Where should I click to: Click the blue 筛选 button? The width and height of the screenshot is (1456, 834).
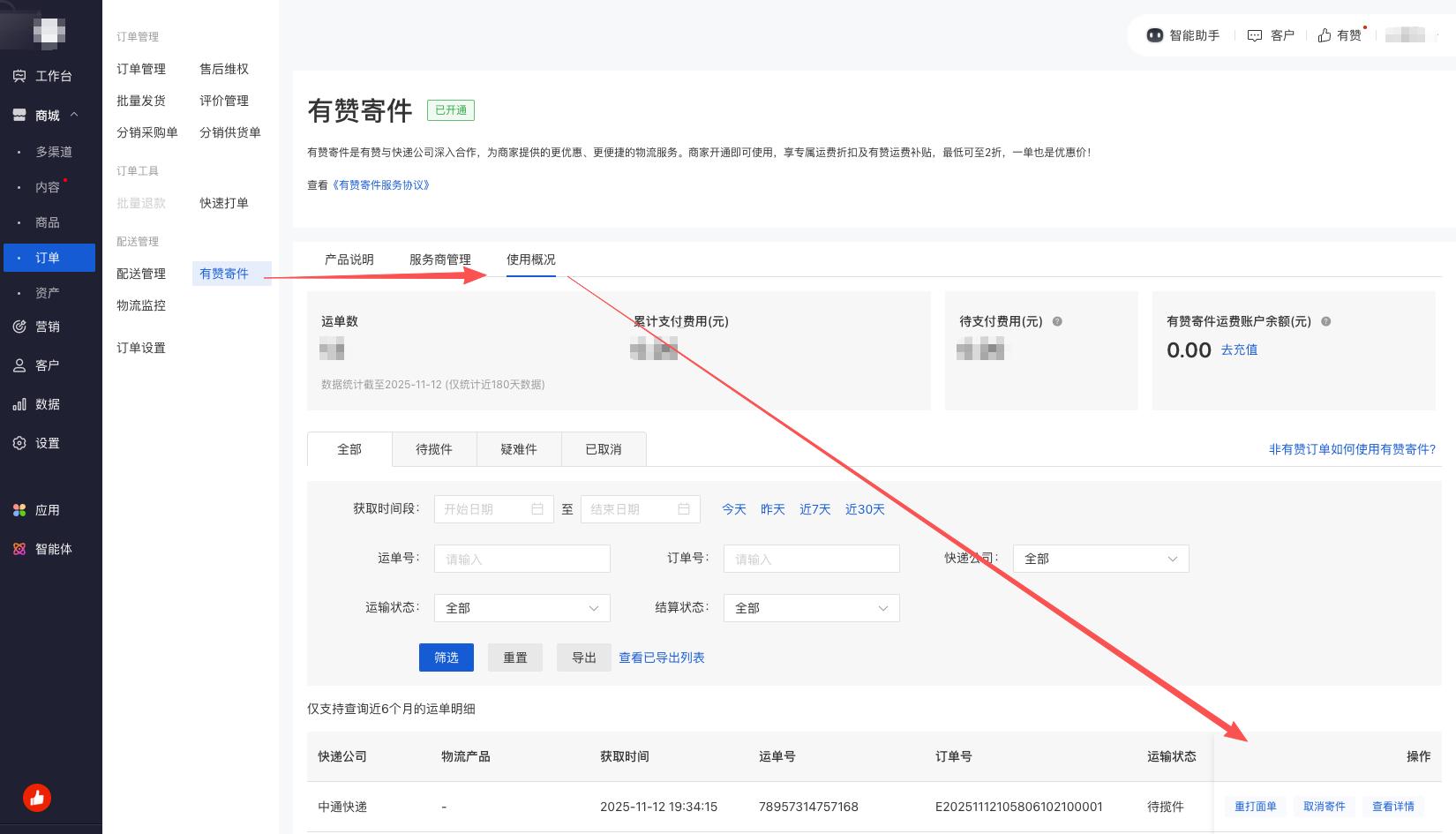click(x=446, y=657)
